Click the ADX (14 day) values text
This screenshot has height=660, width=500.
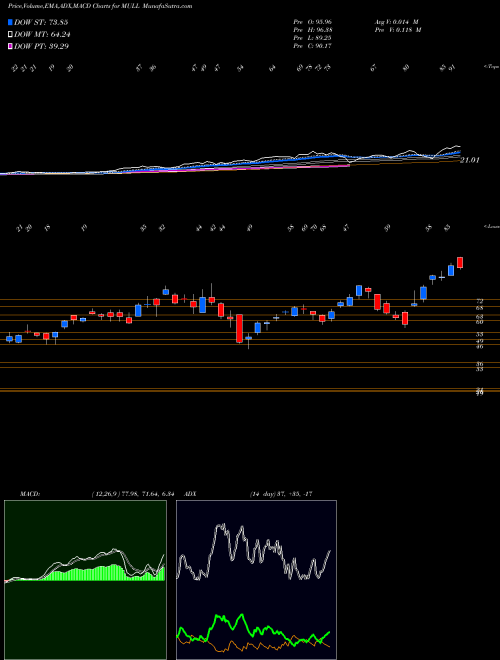click(280, 494)
